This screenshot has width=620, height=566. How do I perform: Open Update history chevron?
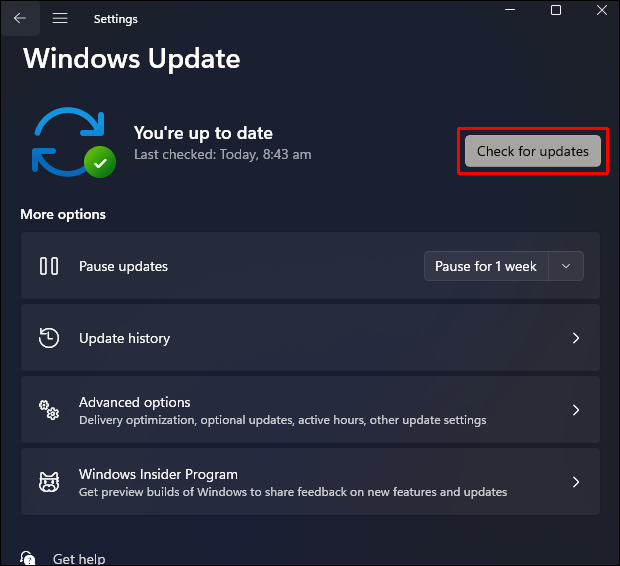(576, 338)
